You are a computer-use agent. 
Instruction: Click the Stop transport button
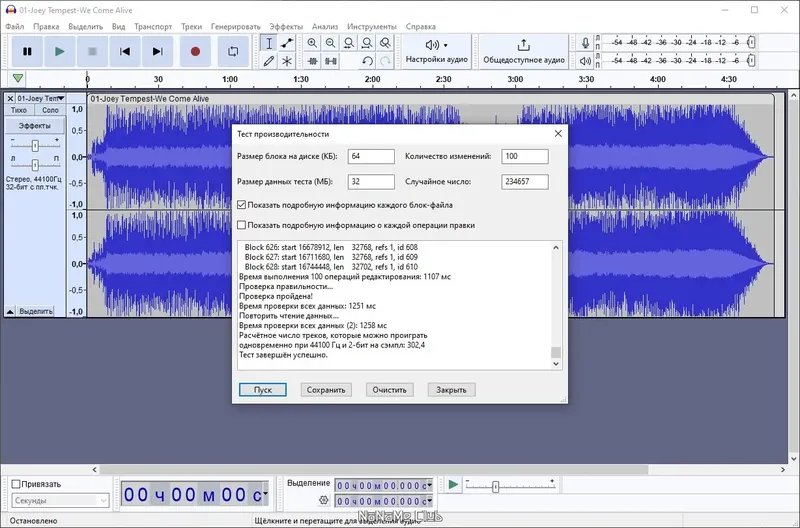(x=92, y=52)
